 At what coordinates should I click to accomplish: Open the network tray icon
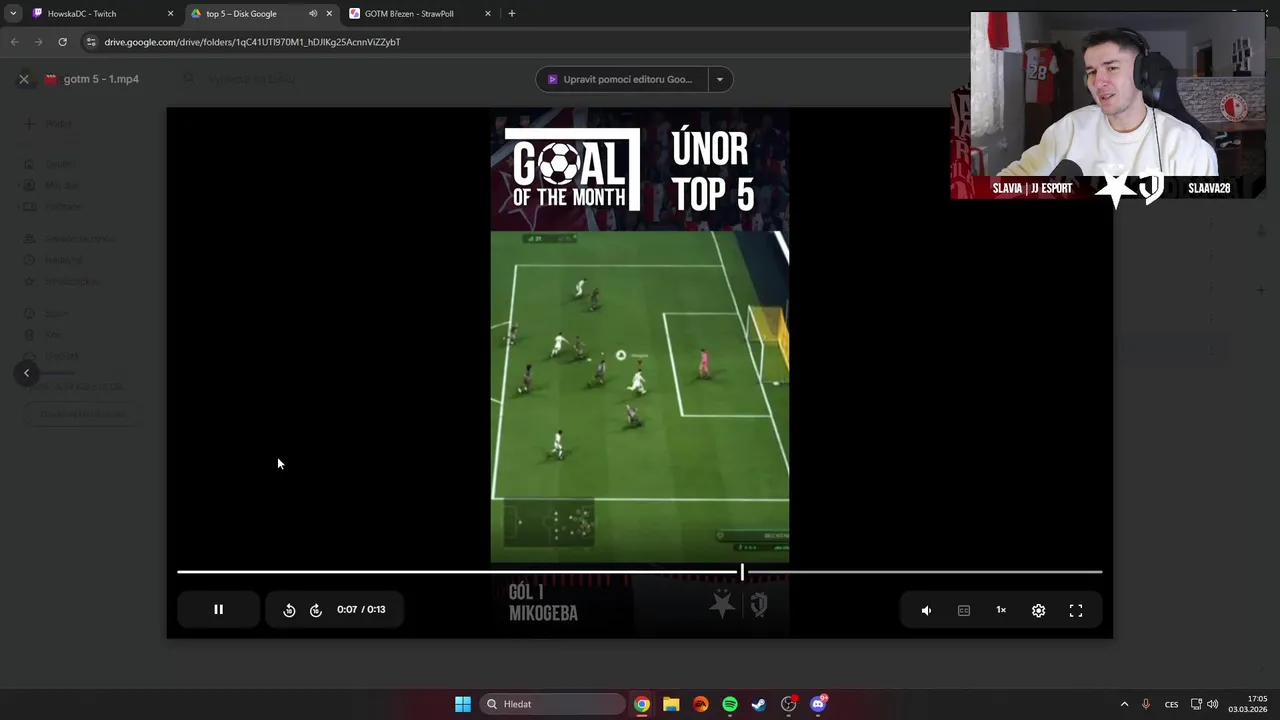click(x=1196, y=704)
